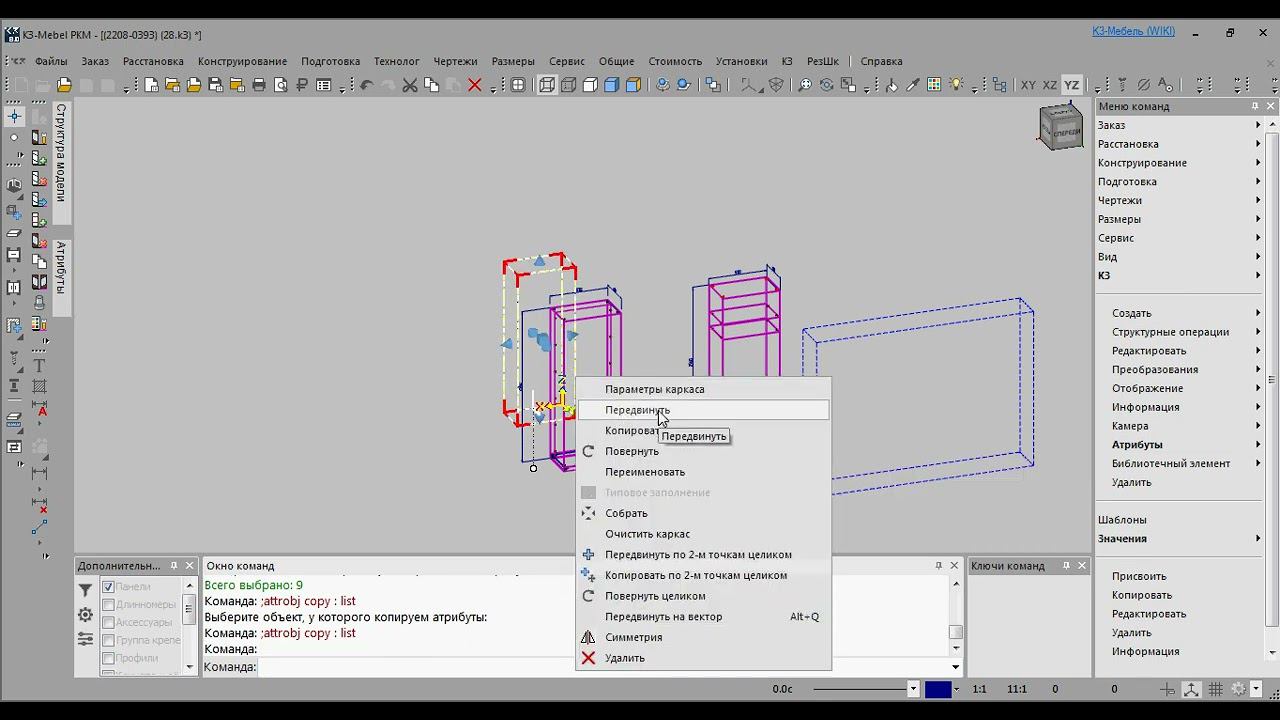This screenshot has width=1280, height=720.
Task: Click the light bulb icon in toolbar
Action: click(x=956, y=85)
